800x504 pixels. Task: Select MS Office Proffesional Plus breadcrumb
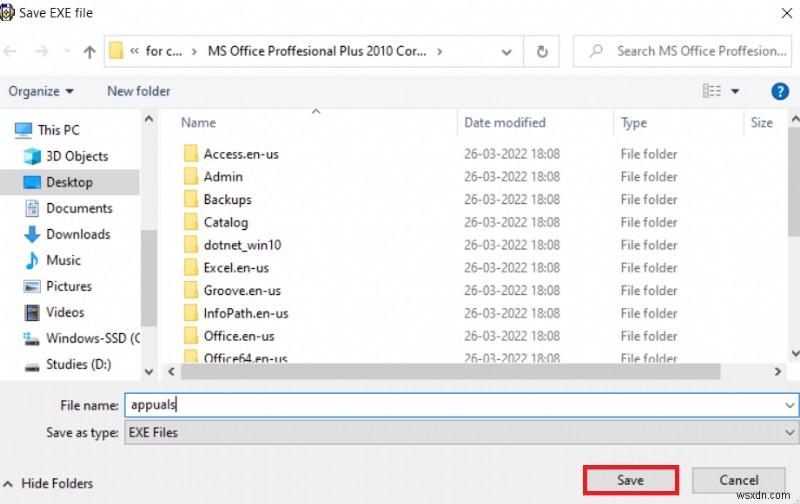point(316,51)
